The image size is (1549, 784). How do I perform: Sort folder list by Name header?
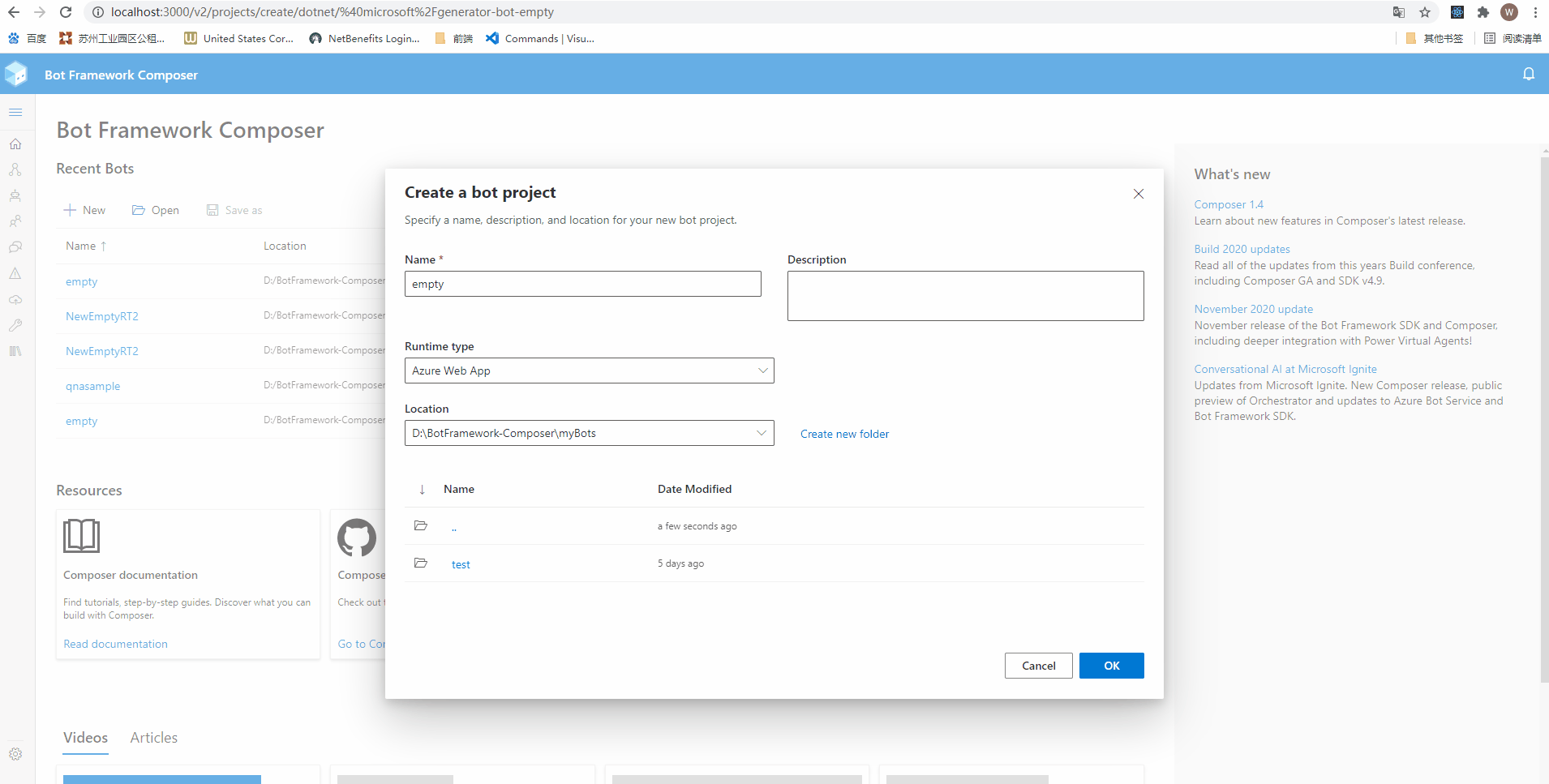click(459, 489)
